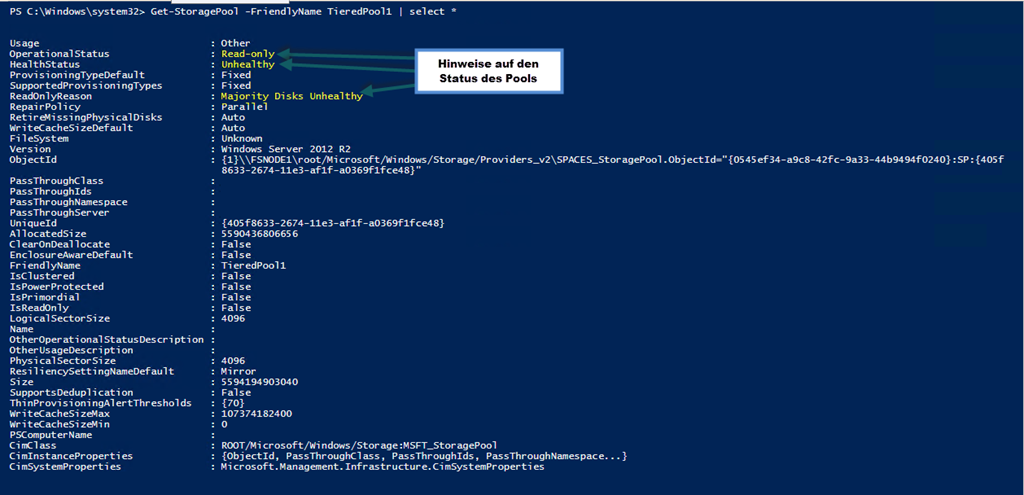Click the CimClass MSFT_StoragePool path
Screen dimensions: 1024x495
pos(359,446)
